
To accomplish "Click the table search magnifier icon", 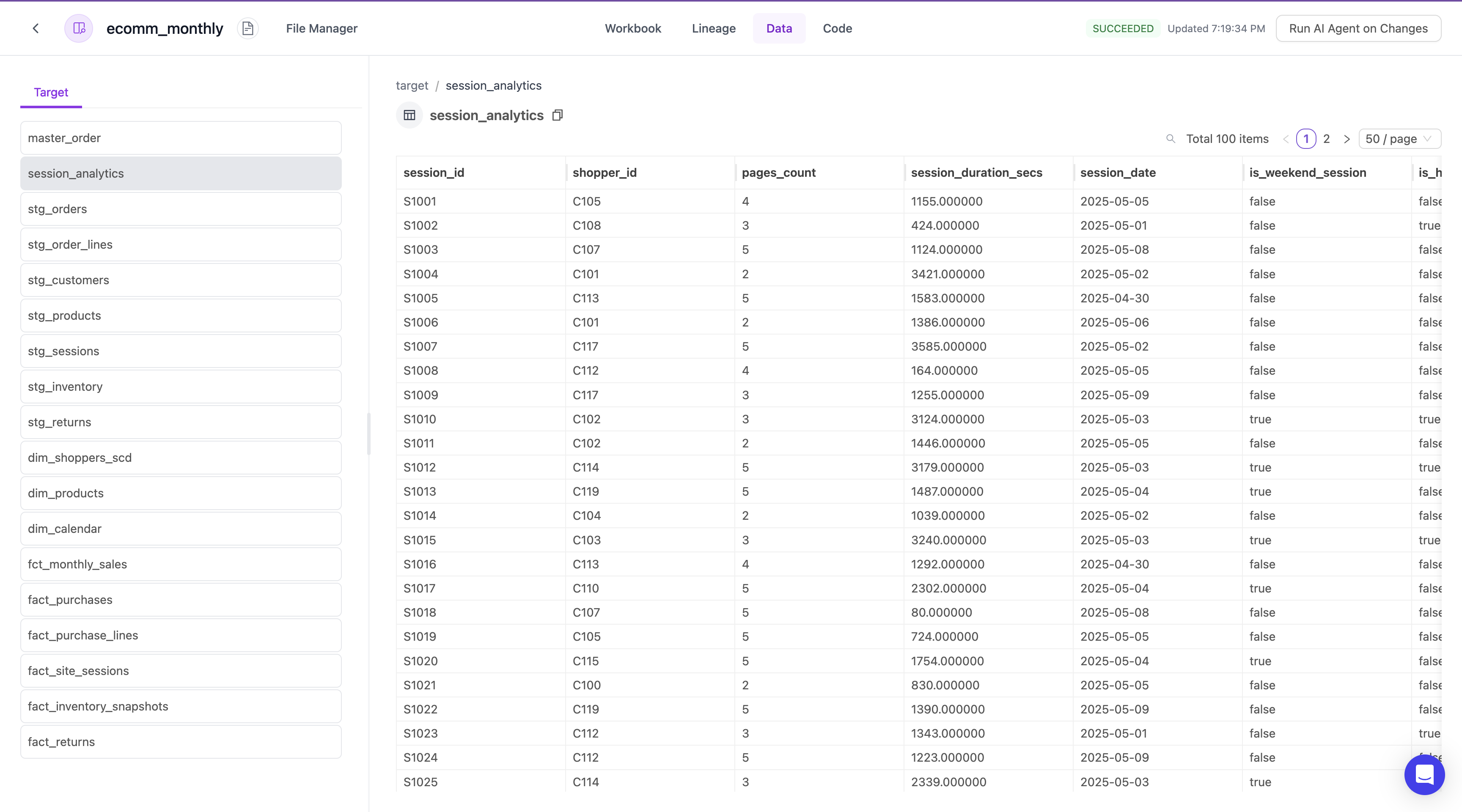I will click(1170, 139).
